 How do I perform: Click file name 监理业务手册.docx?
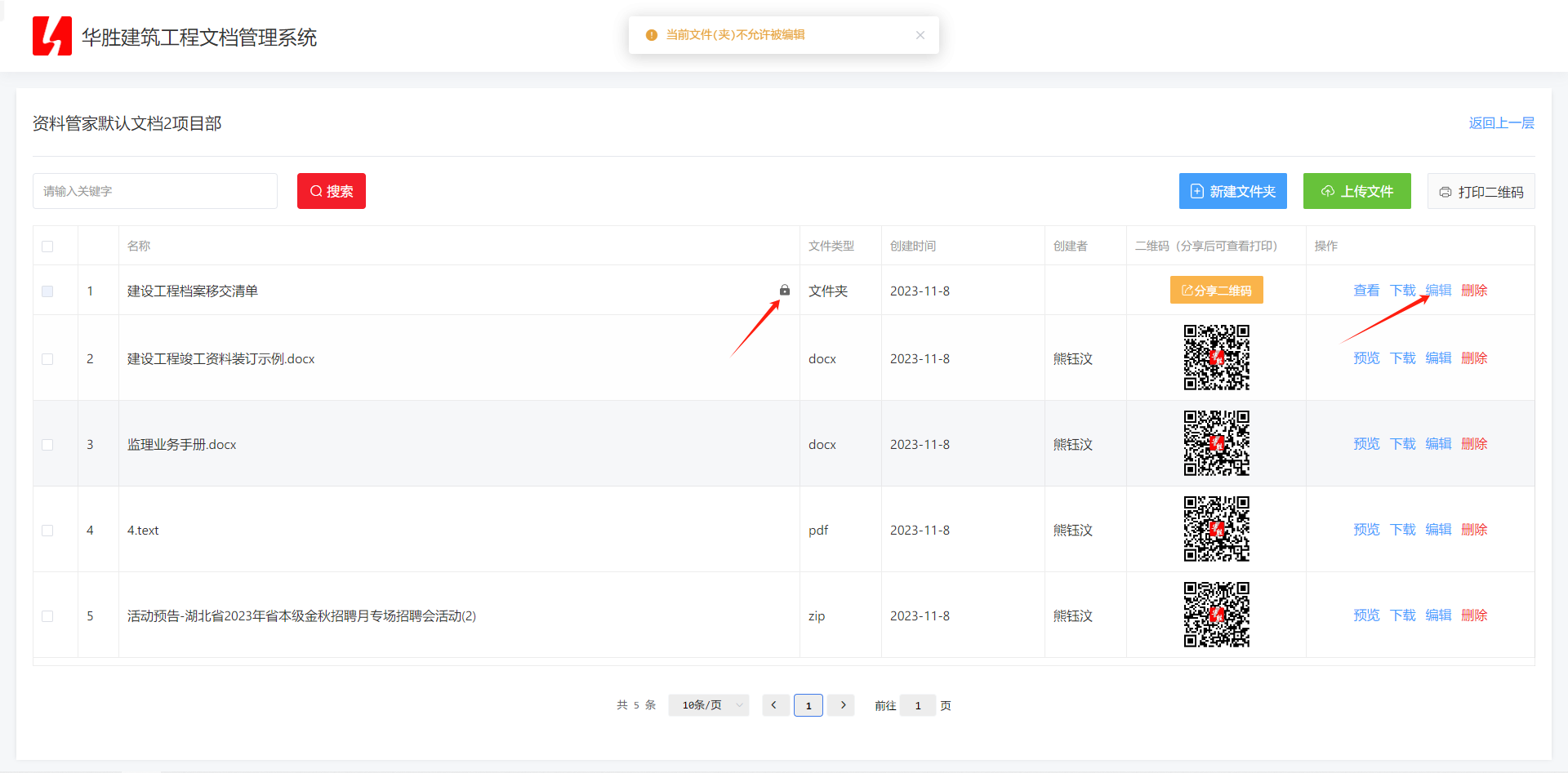pyautogui.click(x=182, y=445)
